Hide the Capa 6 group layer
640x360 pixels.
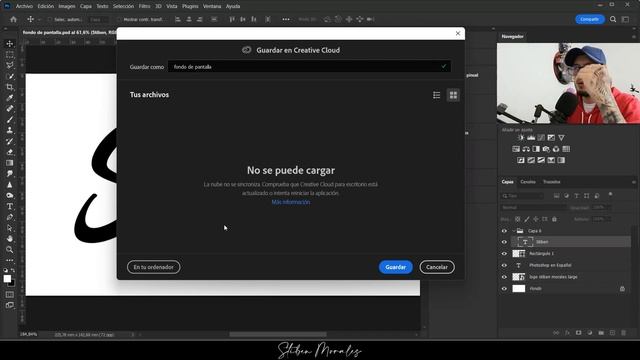point(504,231)
